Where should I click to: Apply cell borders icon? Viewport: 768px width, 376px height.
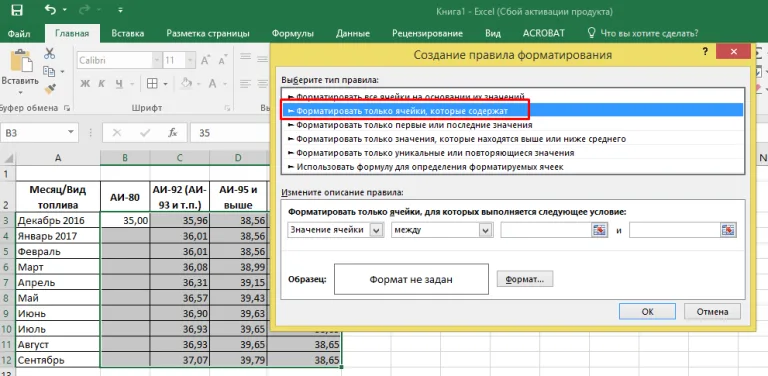click(152, 84)
